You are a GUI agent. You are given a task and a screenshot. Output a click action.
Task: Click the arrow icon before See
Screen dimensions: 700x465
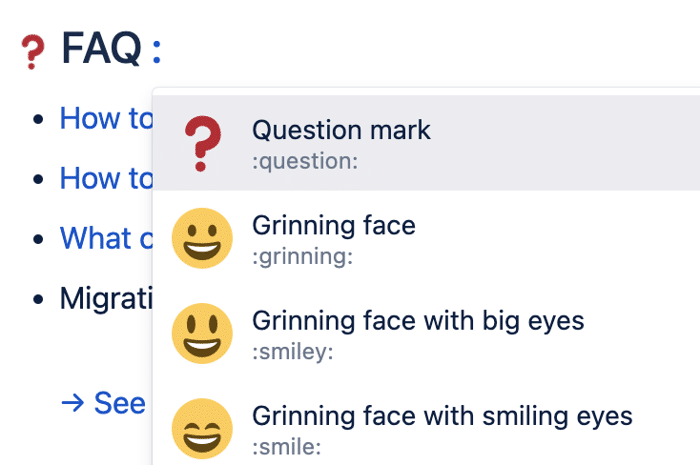coord(72,403)
